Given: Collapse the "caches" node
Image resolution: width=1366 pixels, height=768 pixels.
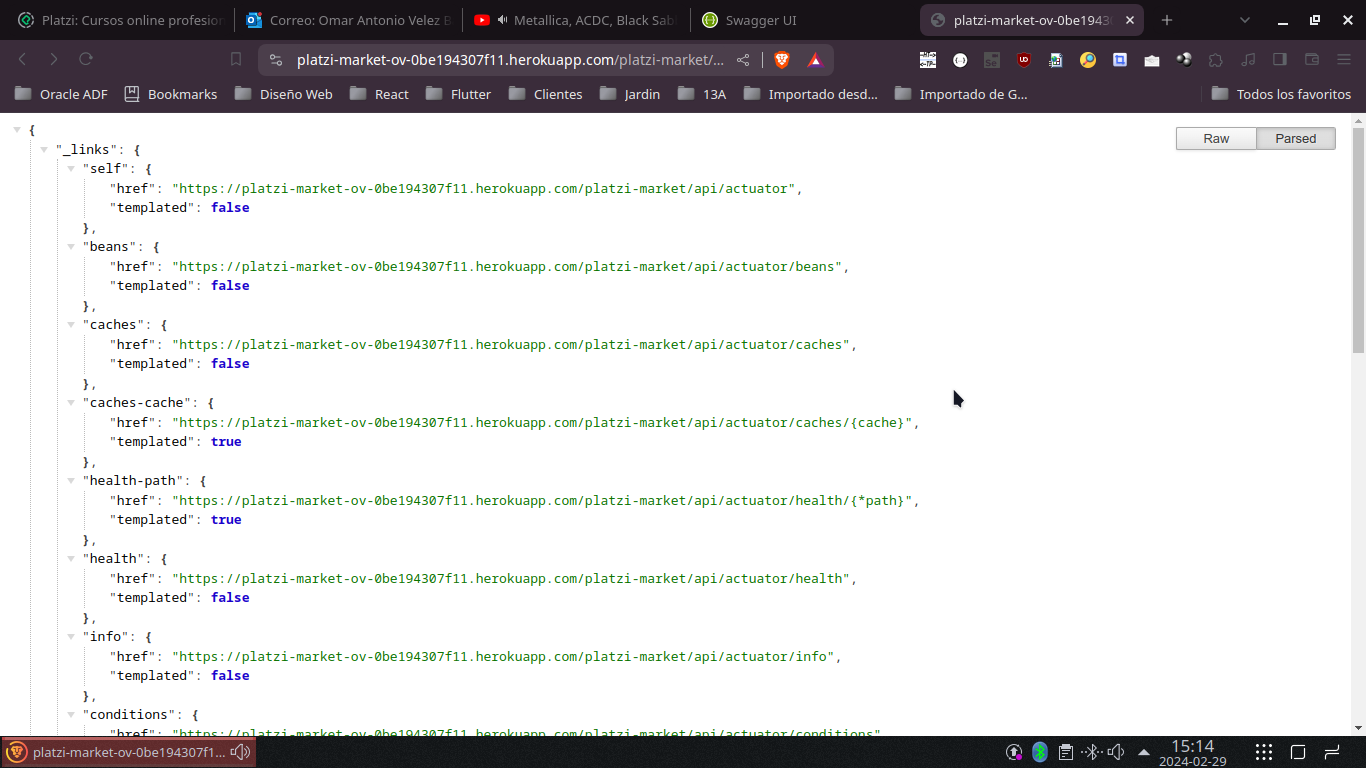Looking at the screenshot, I should [71, 325].
